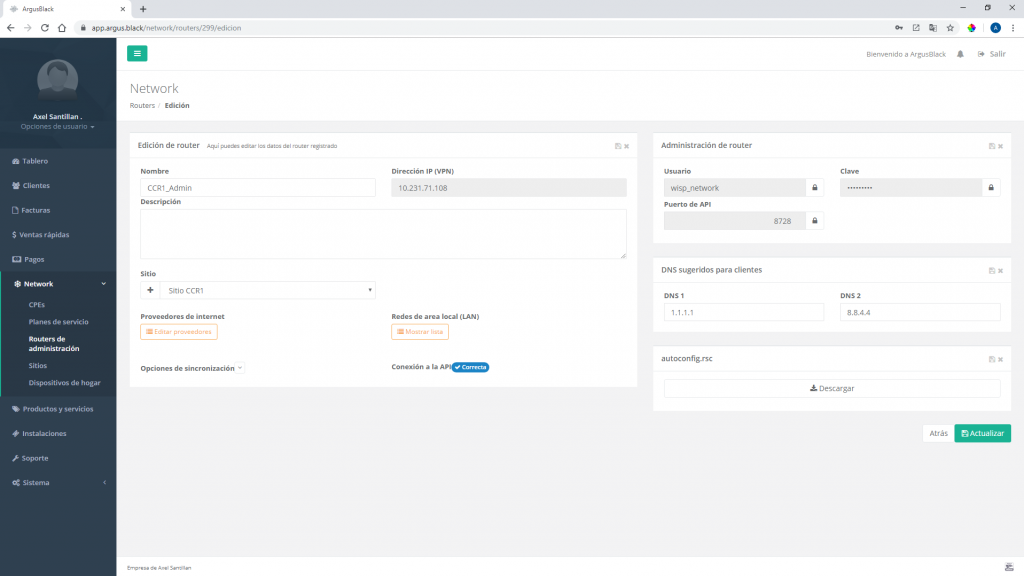
Task: Click the footer bottom-right icon
Action: [1009, 568]
